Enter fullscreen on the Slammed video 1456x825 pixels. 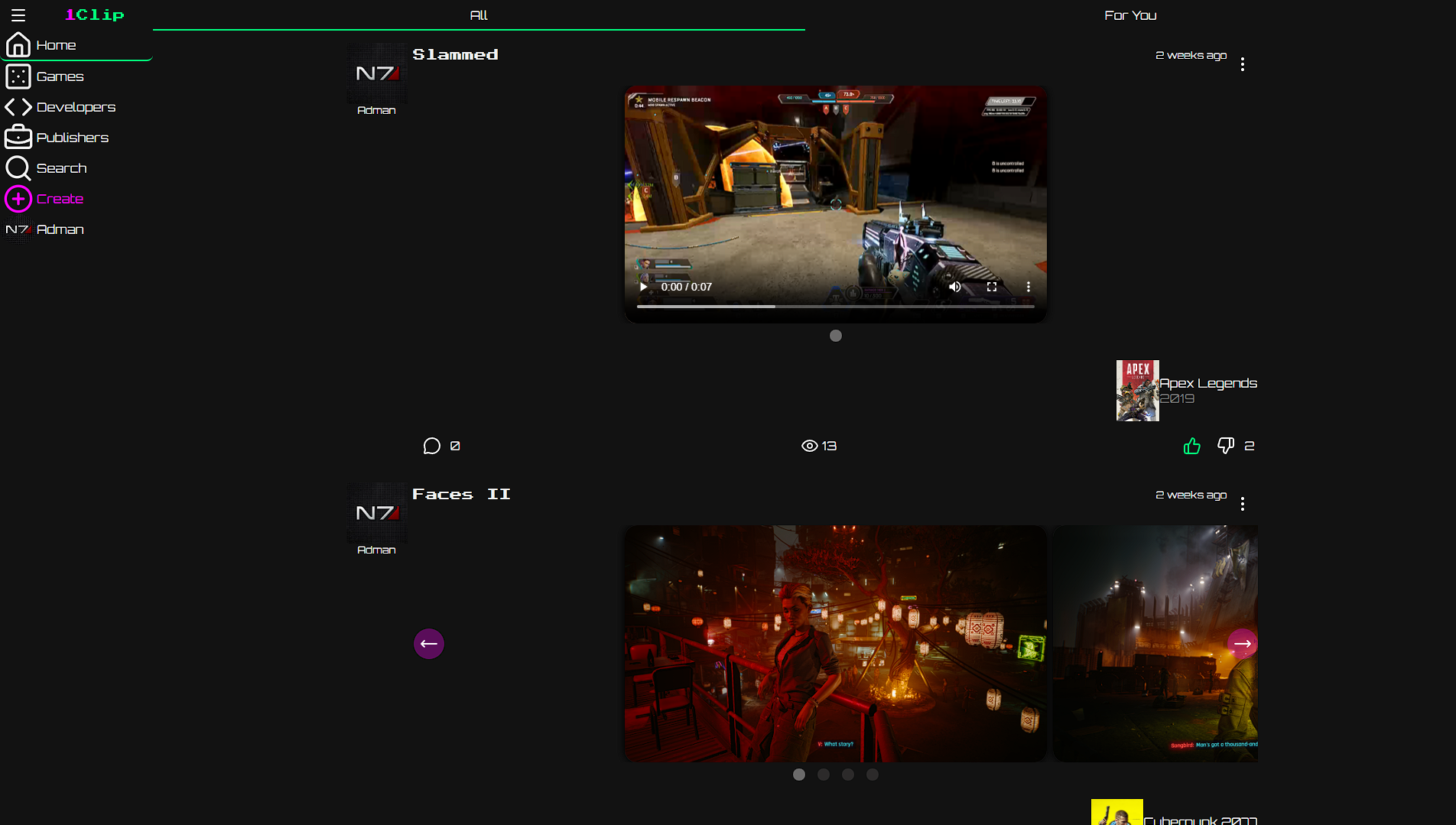click(992, 287)
